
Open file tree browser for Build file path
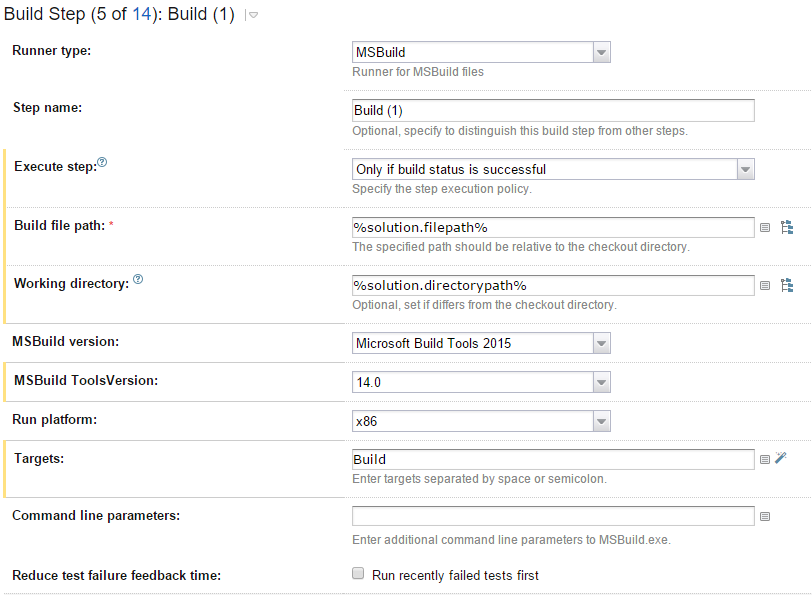point(787,227)
